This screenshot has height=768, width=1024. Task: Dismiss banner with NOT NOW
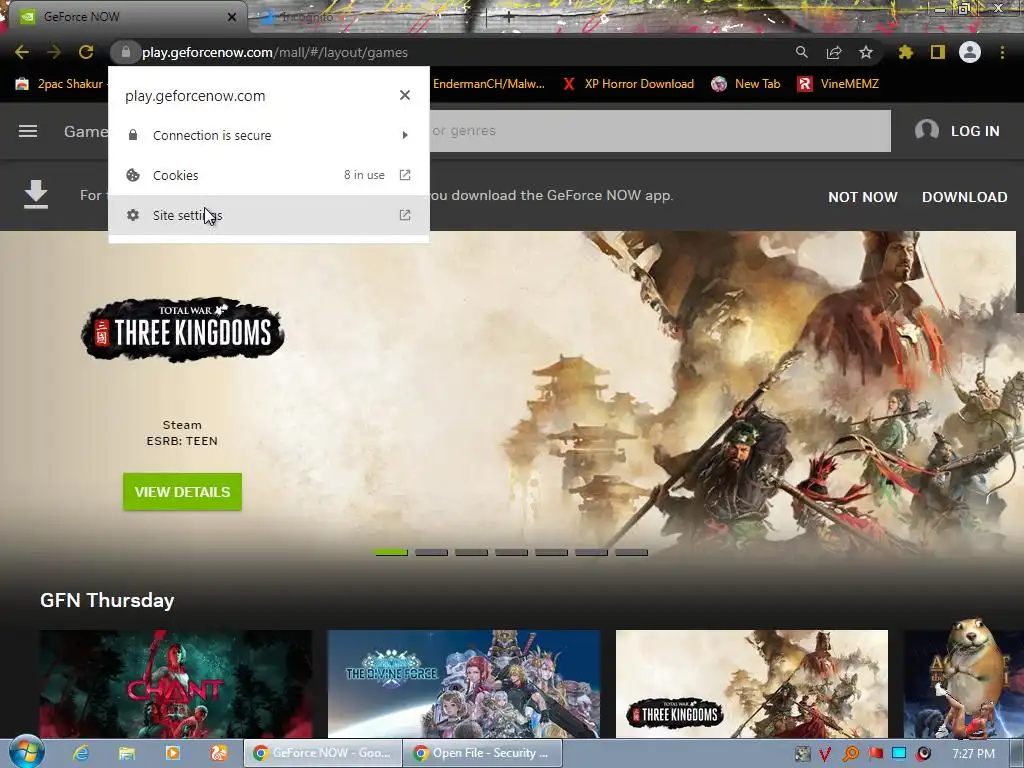[863, 197]
